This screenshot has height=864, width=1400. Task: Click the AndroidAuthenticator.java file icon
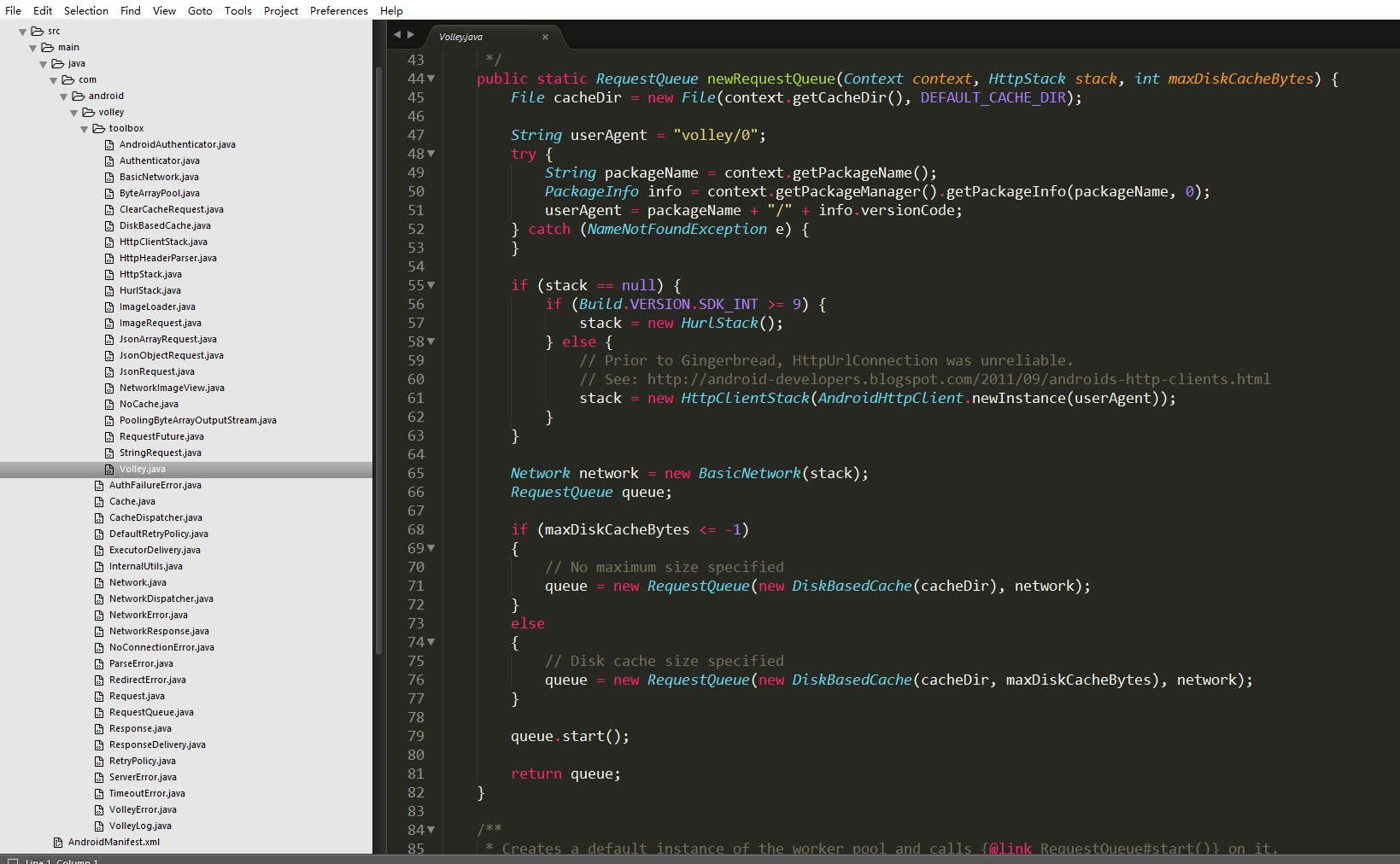point(109,145)
